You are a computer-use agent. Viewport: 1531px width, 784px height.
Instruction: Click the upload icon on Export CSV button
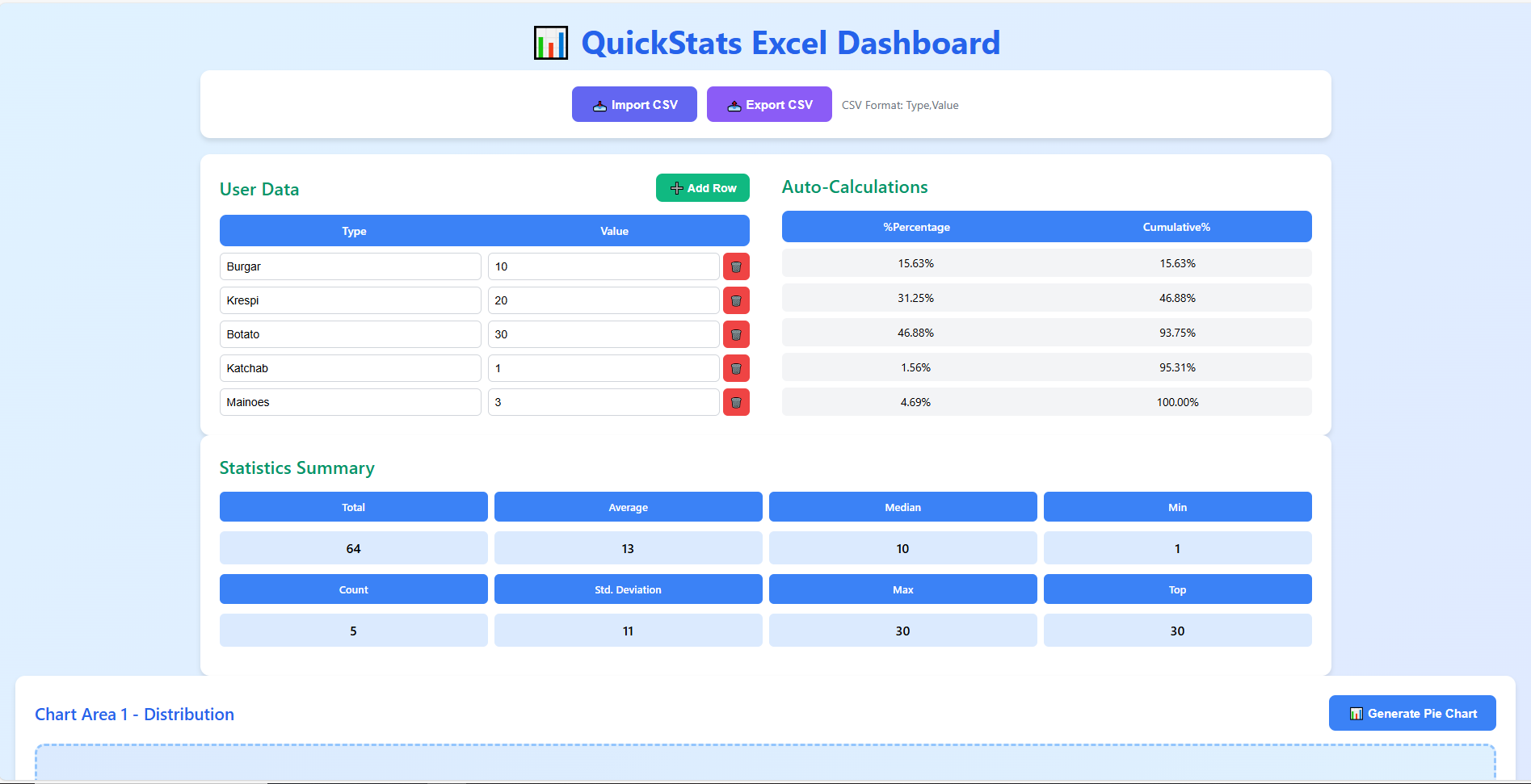click(734, 104)
